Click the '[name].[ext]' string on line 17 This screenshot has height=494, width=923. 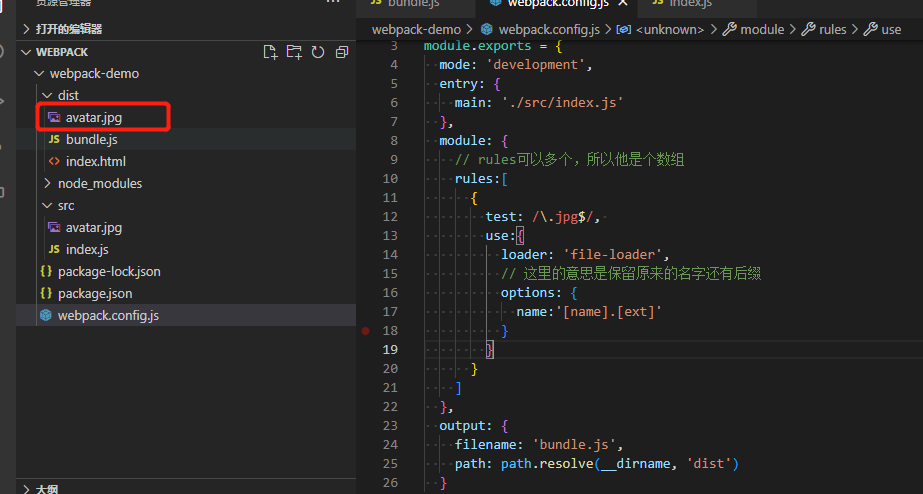pos(609,311)
